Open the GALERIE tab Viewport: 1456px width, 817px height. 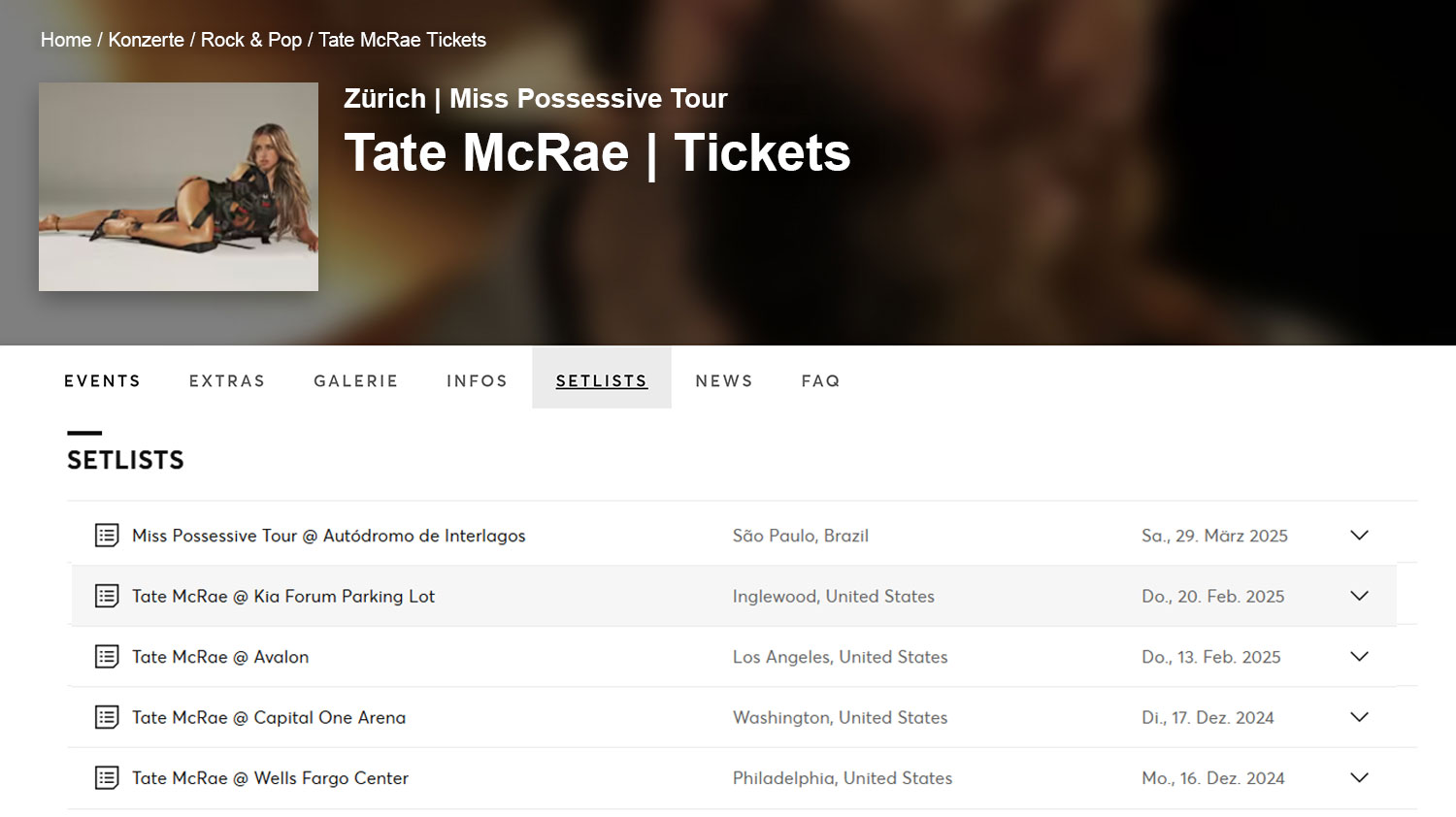(356, 380)
